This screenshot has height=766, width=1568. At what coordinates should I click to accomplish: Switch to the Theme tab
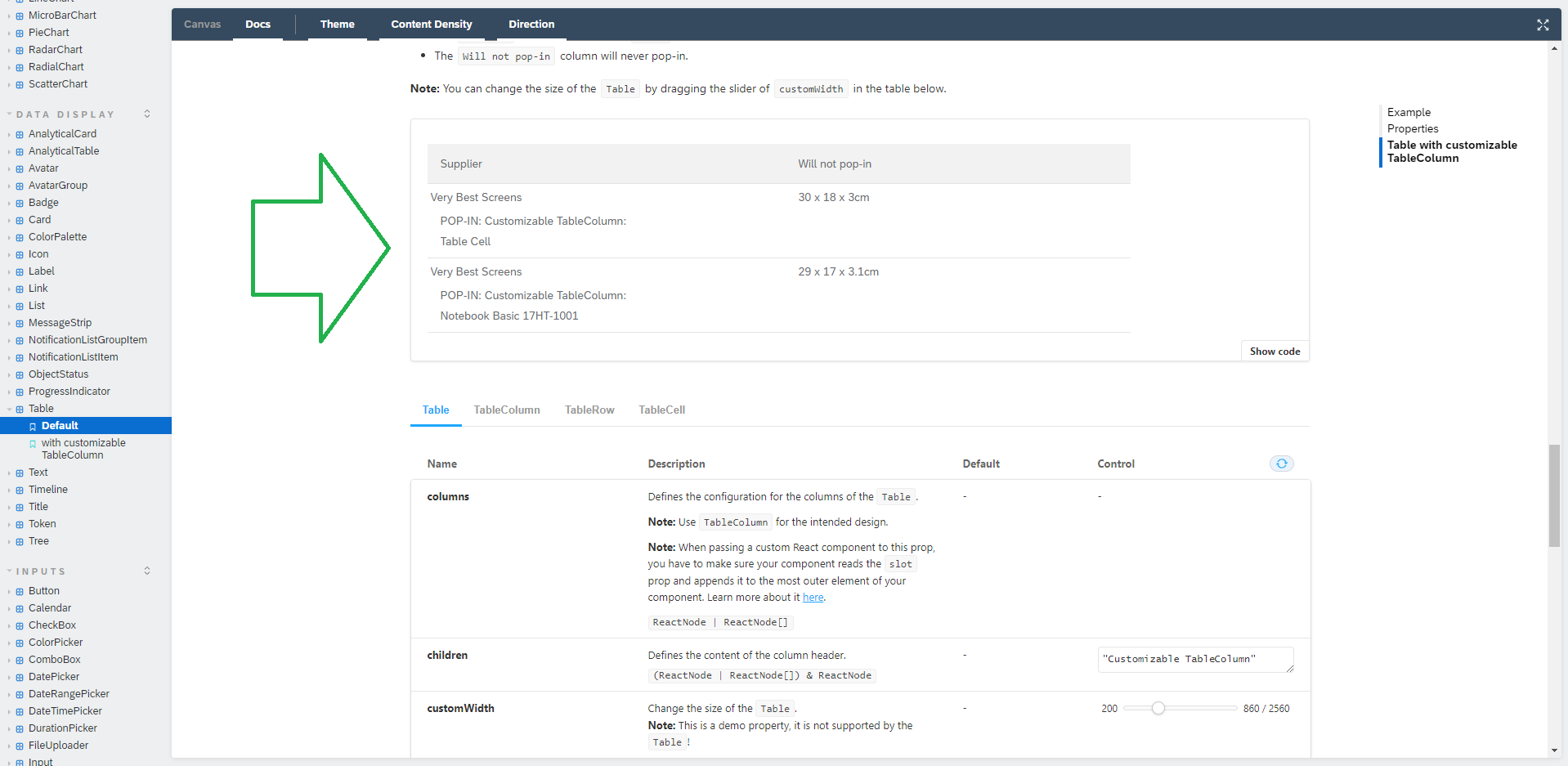pos(337,24)
